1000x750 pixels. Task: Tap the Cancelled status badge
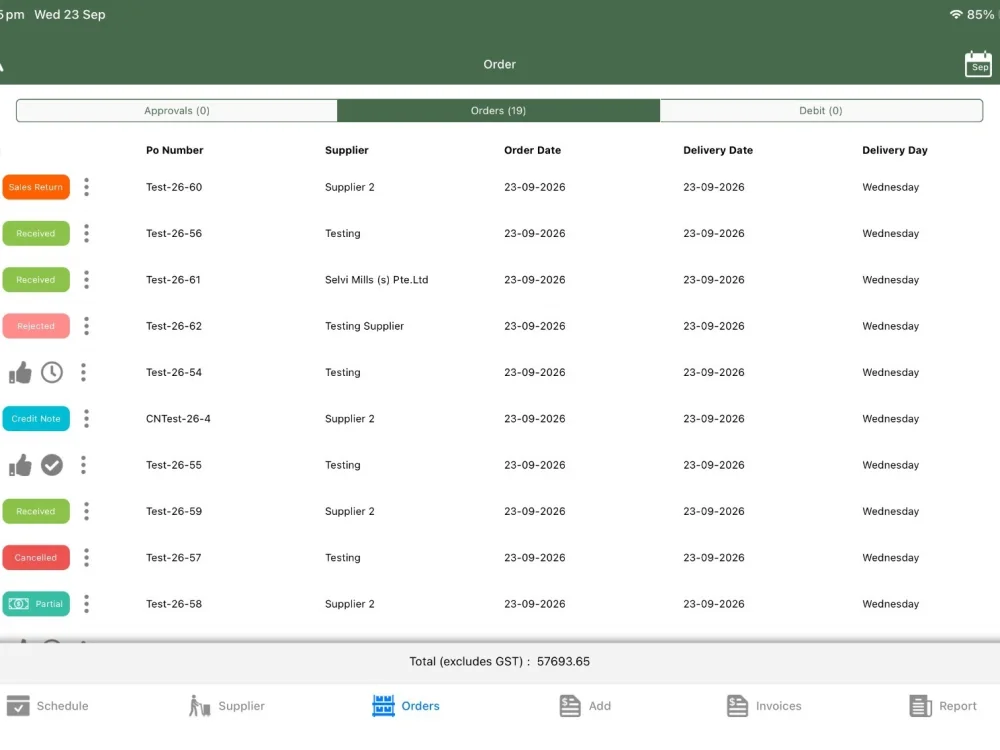(36, 557)
